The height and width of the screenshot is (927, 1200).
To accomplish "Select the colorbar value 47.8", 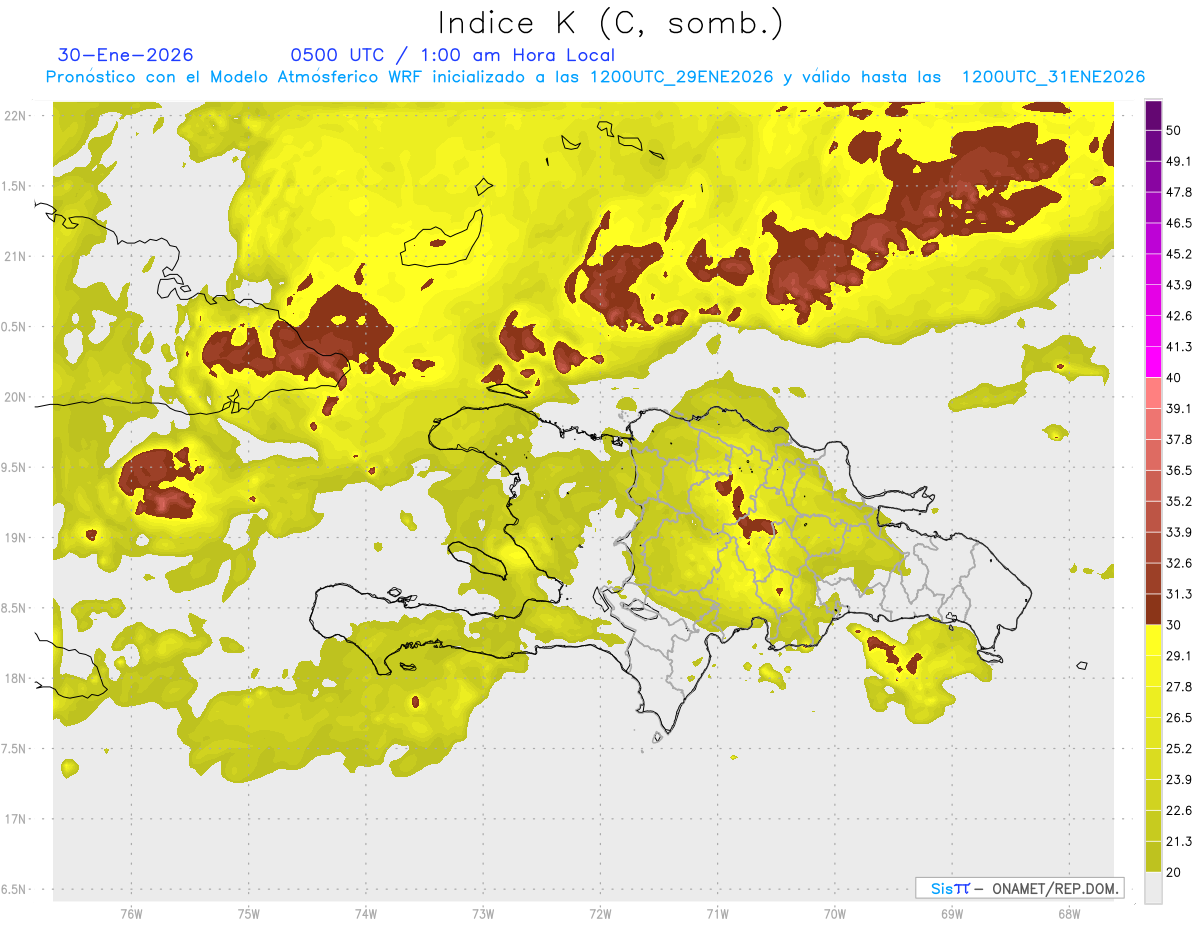I will tap(1179, 192).
